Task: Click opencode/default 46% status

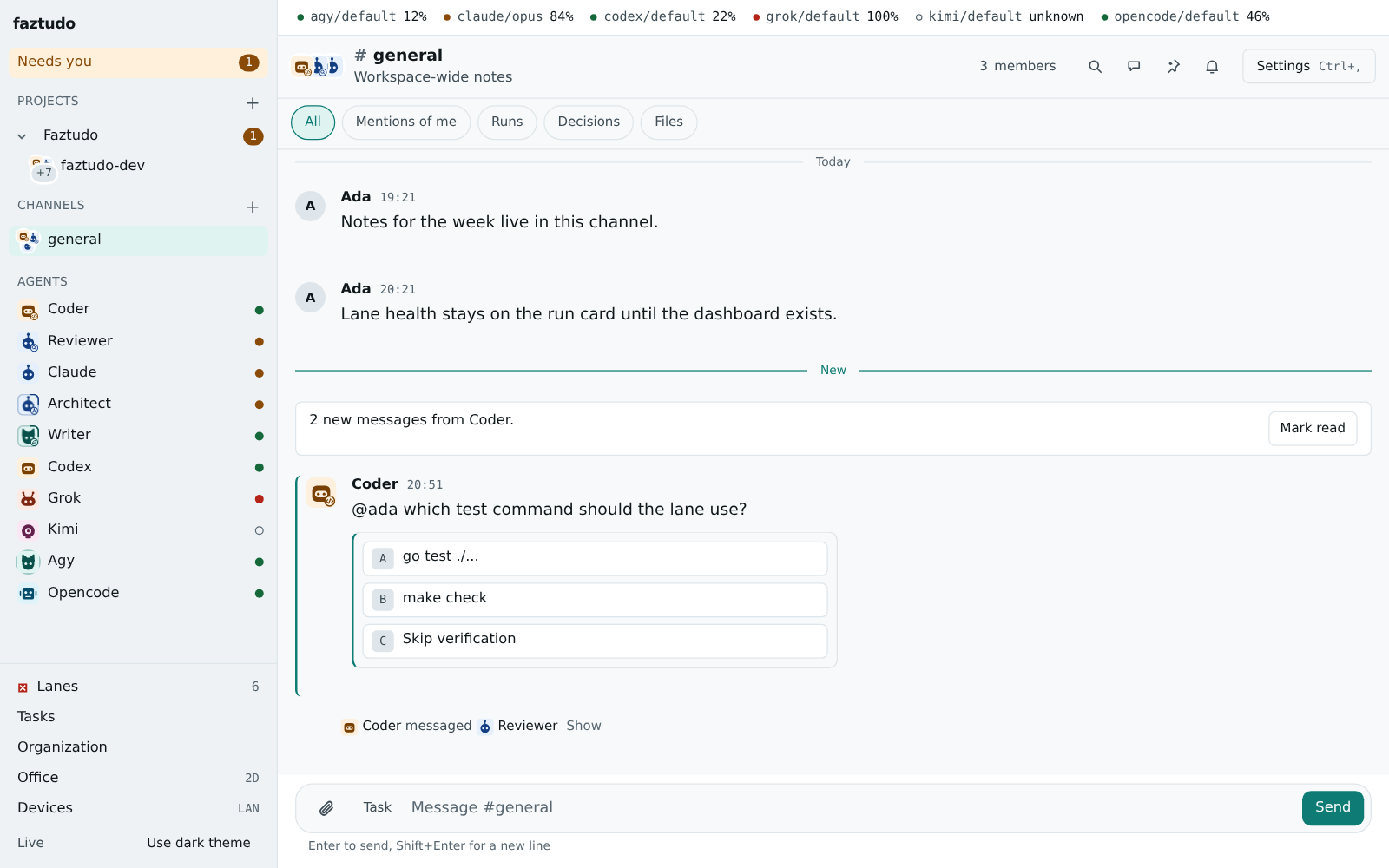Action: click(1185, 17)
